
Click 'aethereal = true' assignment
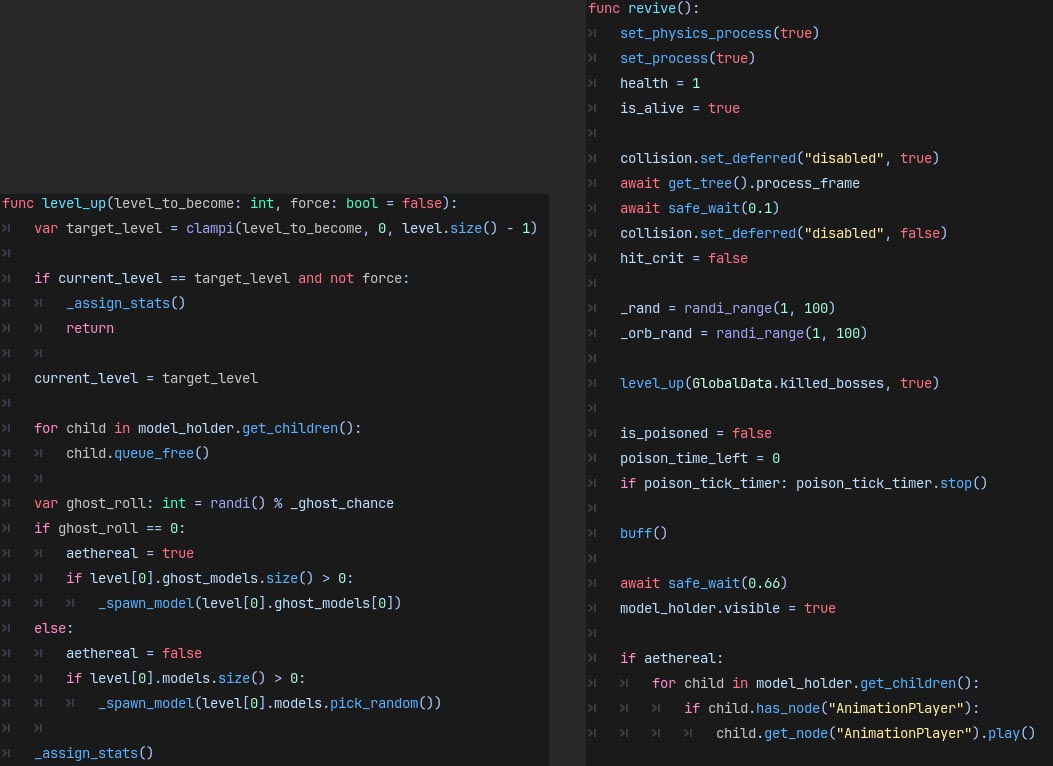(x=130, y=553)
